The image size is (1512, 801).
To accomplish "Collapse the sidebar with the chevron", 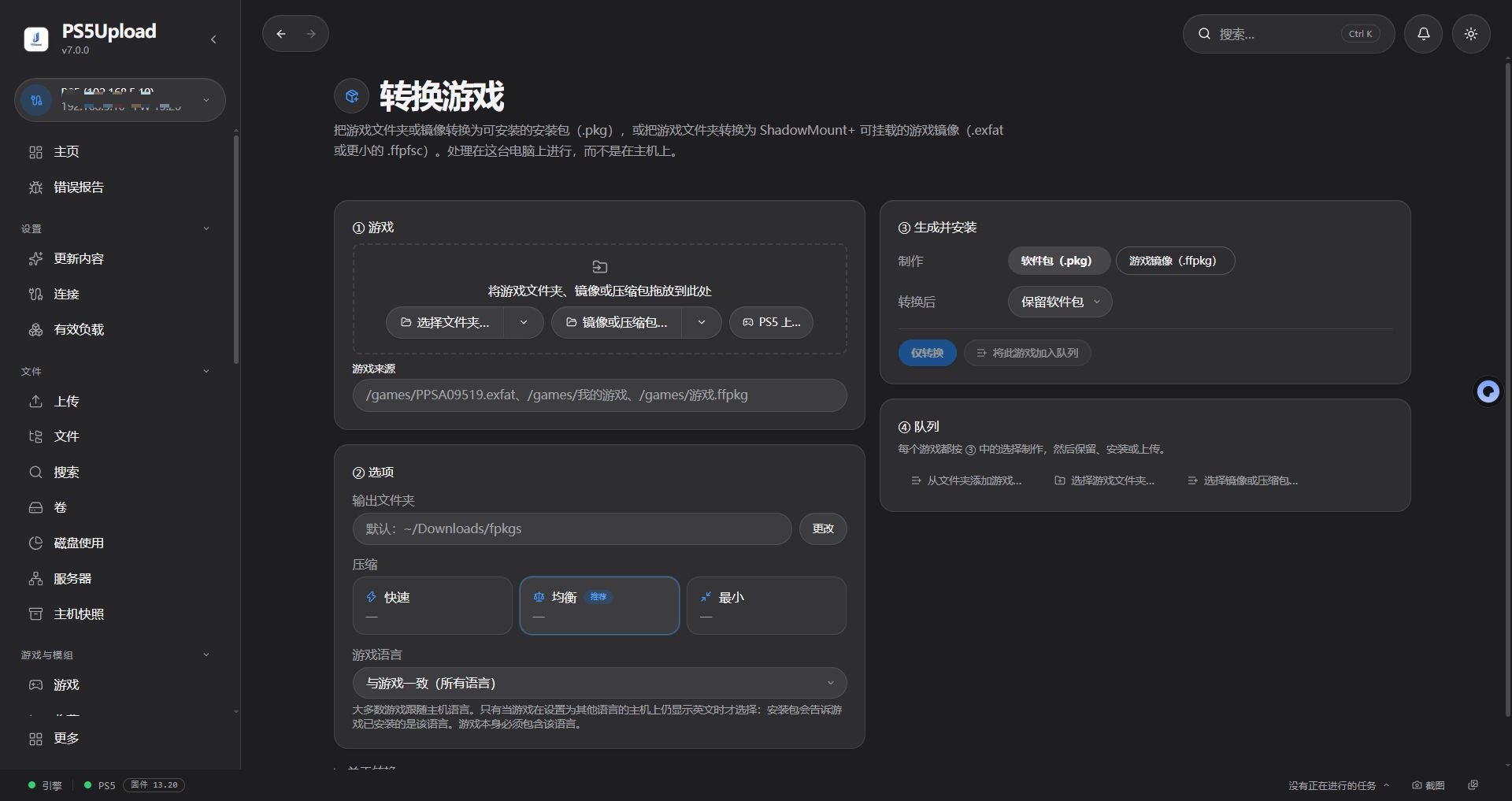I will coord(213,39).
